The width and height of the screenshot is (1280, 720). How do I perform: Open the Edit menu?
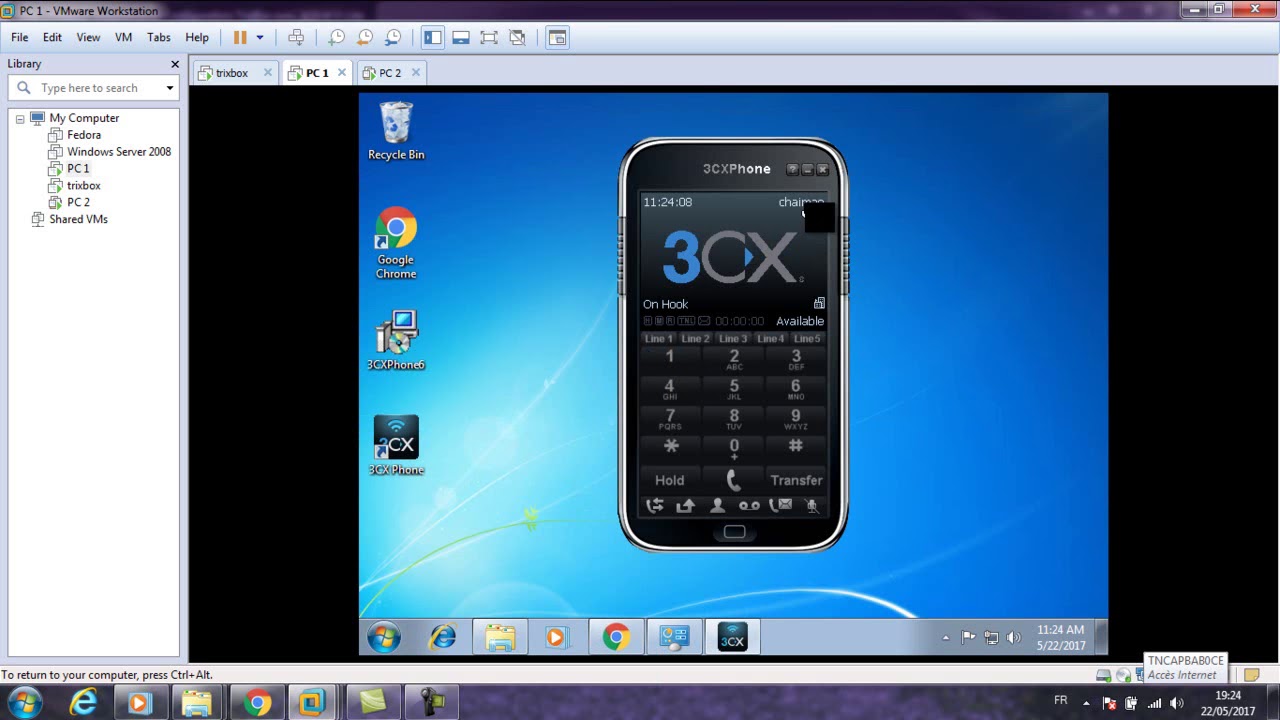point(52,37)
